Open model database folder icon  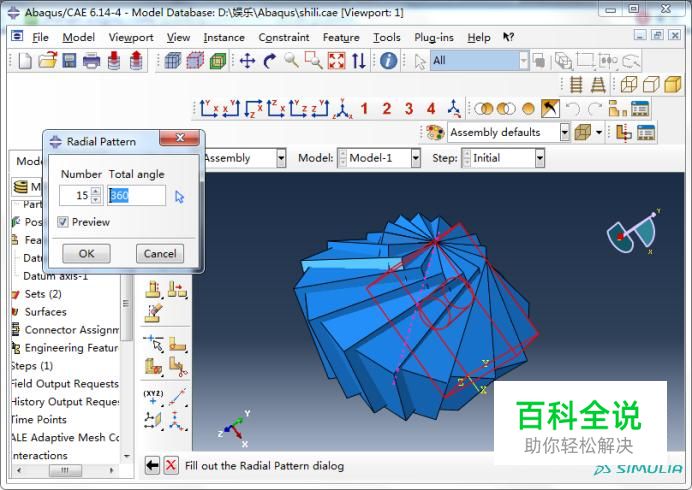pyautogui.click(x=48, y=60)
